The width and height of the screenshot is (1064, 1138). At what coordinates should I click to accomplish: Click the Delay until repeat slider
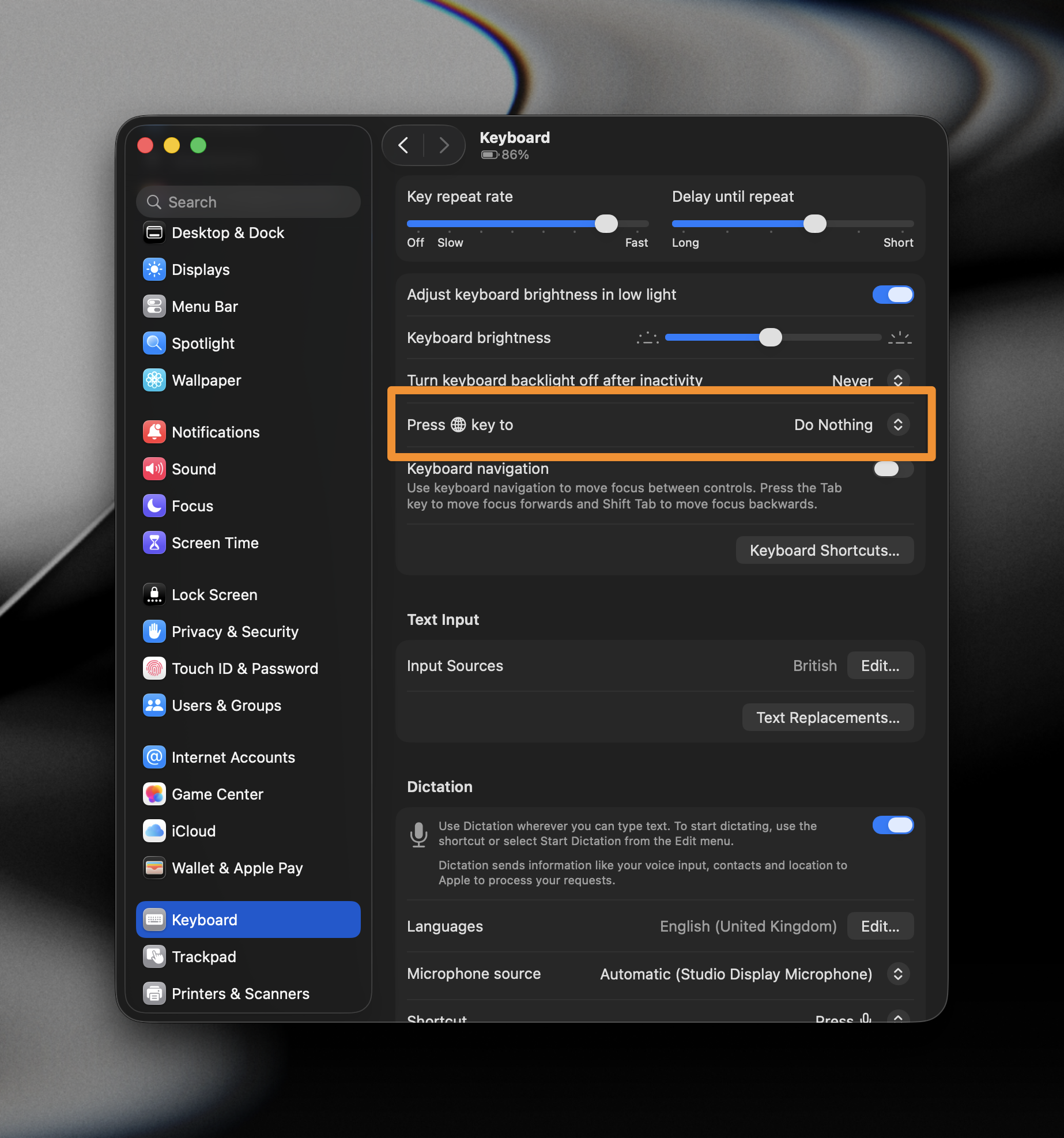[x=793, y=224]
